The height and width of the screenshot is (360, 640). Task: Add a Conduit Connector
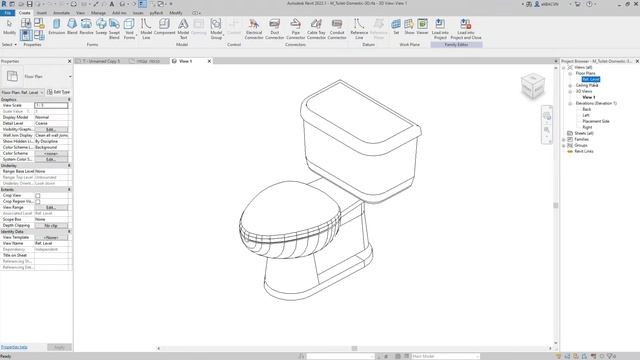tap(337, 29)
